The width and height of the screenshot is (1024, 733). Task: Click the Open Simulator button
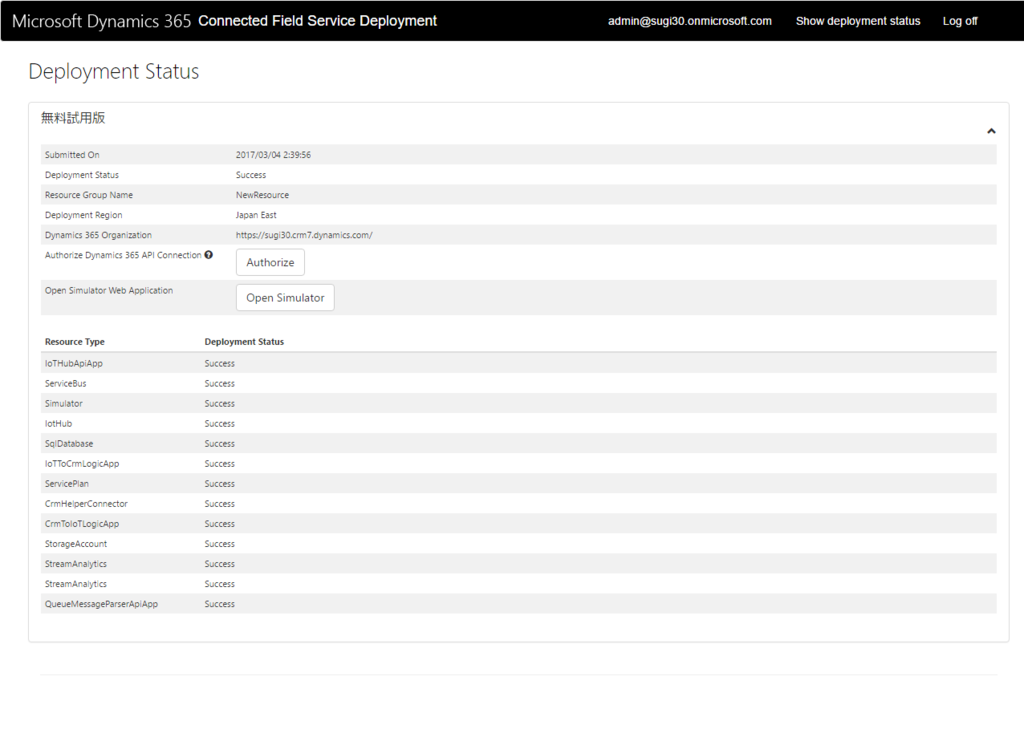(x=285, y=297)
